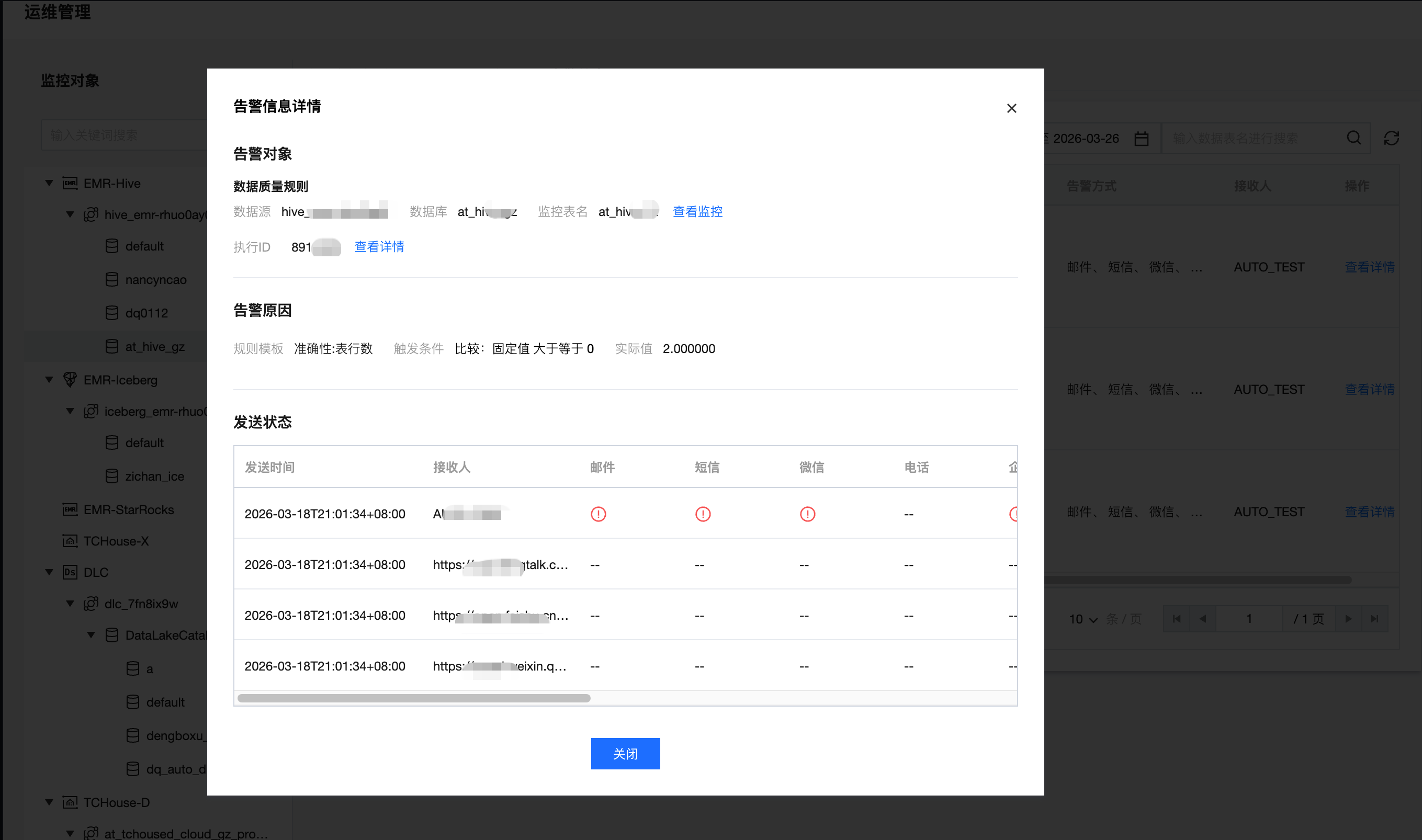The image size is (1422, 840).
Task: Select the at_hive_gz database item
Action: (x=154, y=346)
